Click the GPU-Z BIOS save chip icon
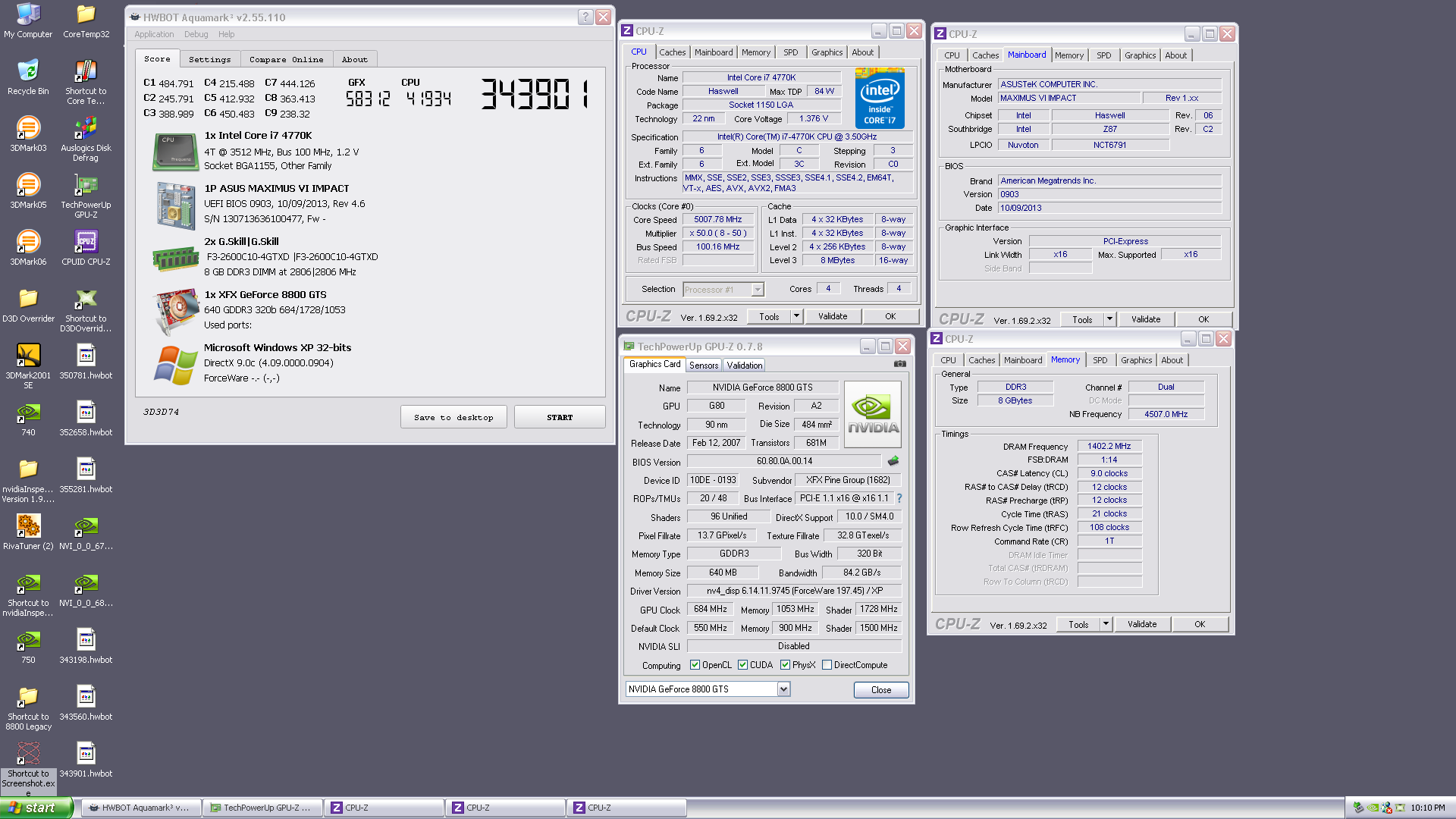This screenshot has width=1456, height=819. 893,461
